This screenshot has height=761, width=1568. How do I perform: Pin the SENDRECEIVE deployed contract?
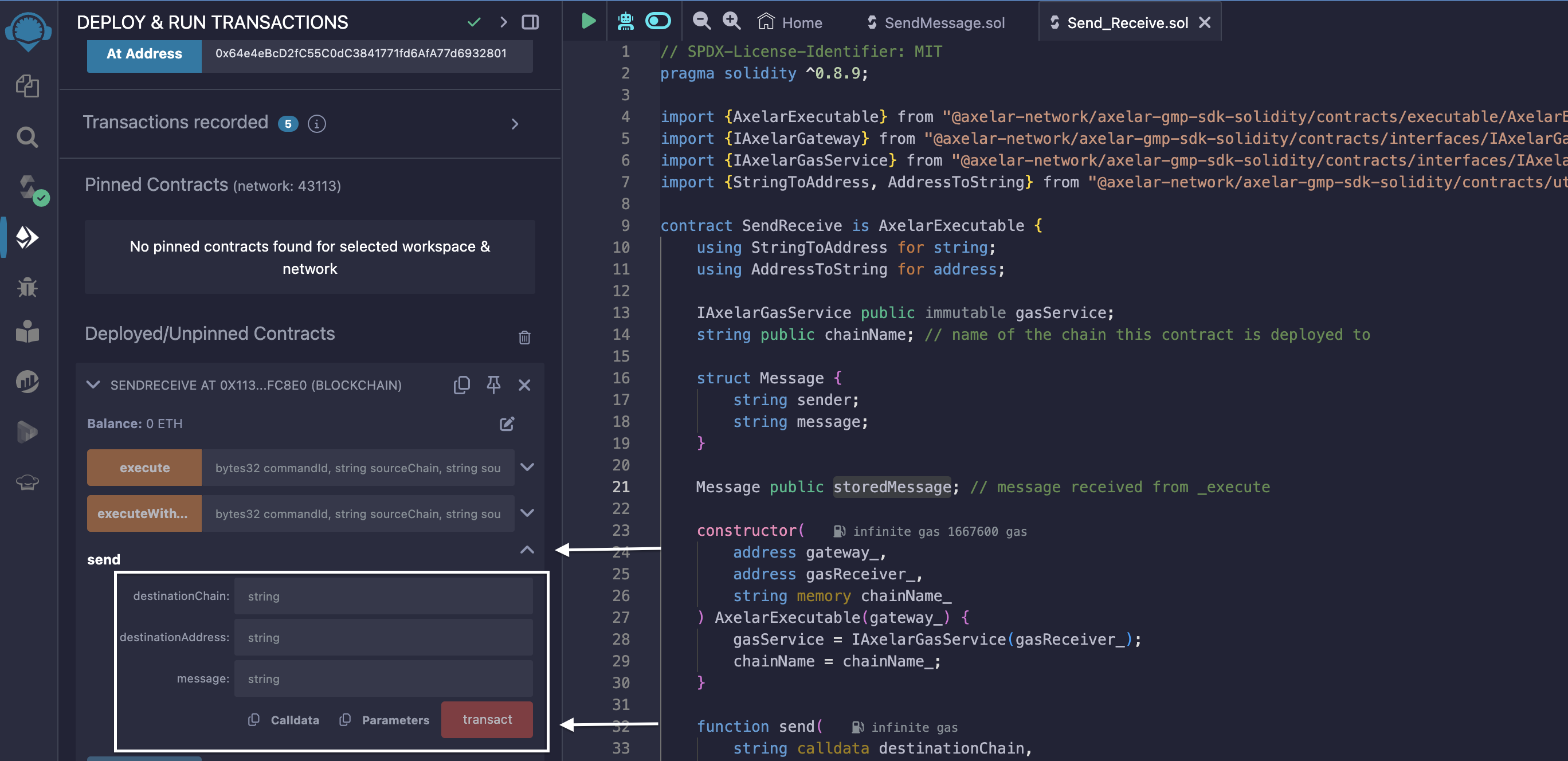point(493,385)
